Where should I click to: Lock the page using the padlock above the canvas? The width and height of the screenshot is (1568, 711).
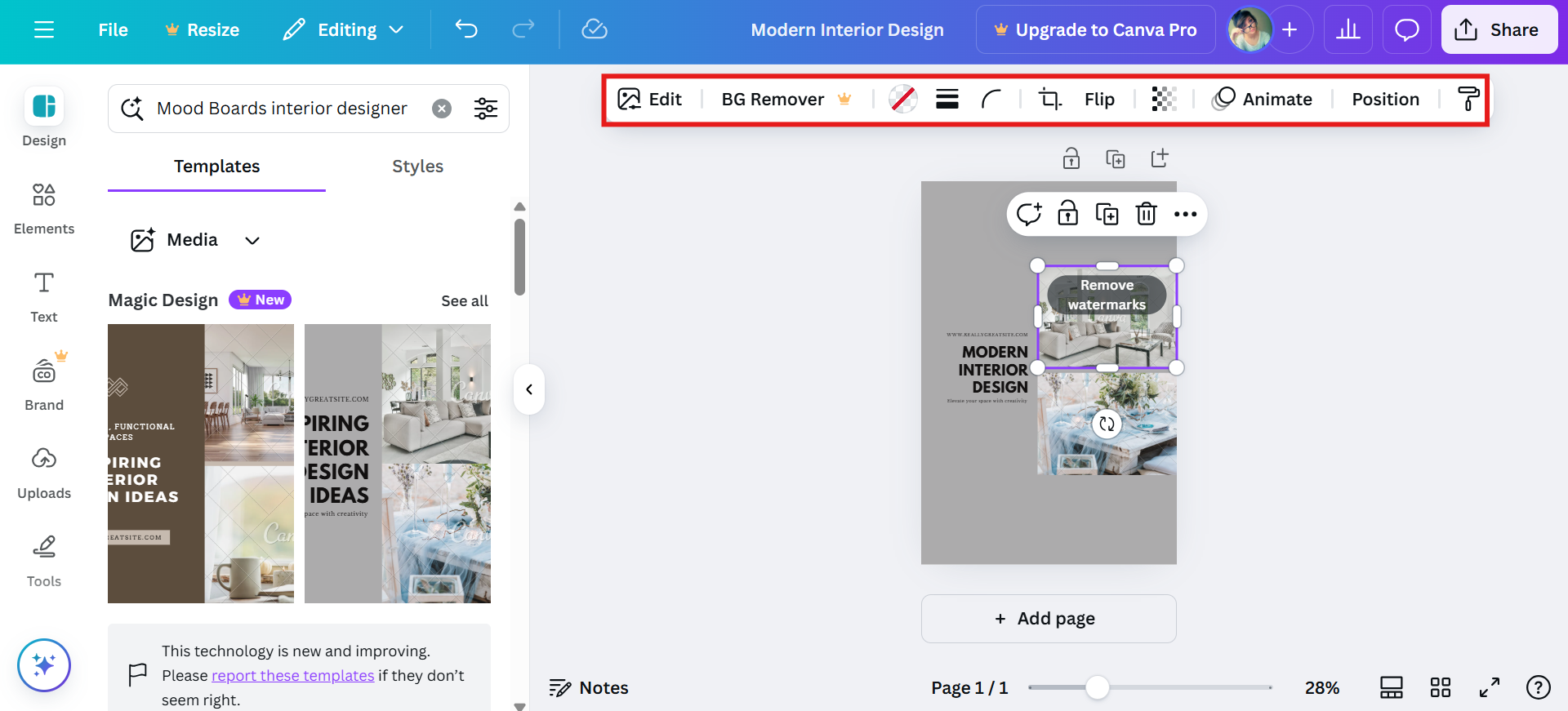pyautogui.click(x=1071, y=158)
